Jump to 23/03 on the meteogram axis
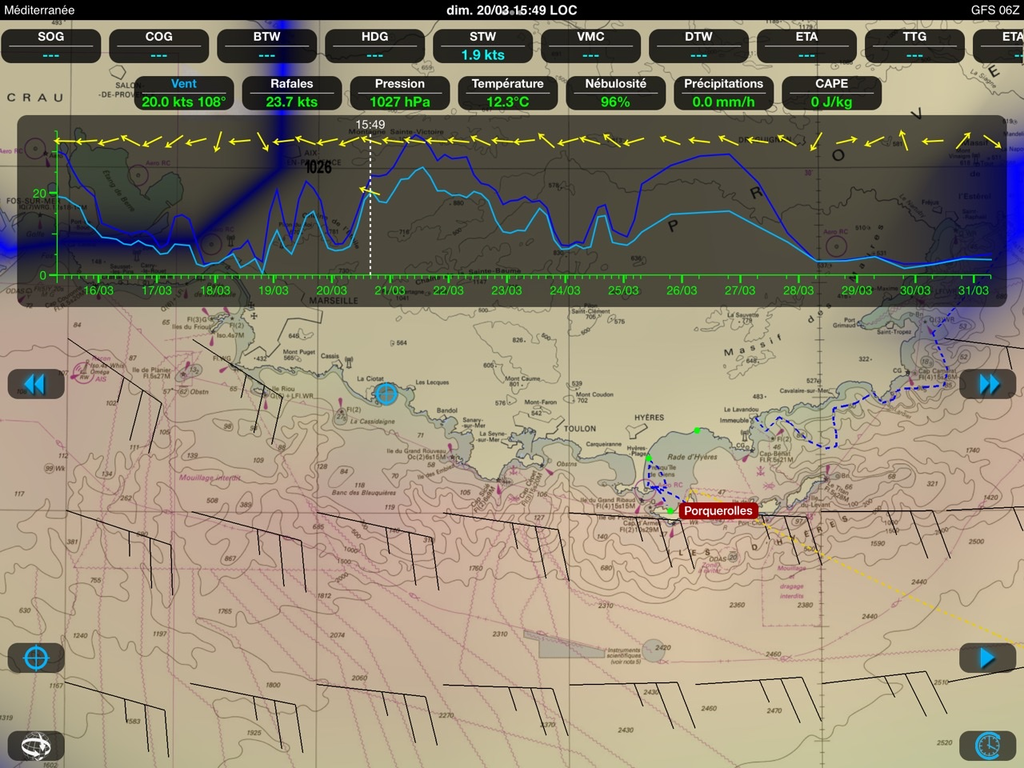The width and height of the screenshot is (1024, 768). pos(507,290)
